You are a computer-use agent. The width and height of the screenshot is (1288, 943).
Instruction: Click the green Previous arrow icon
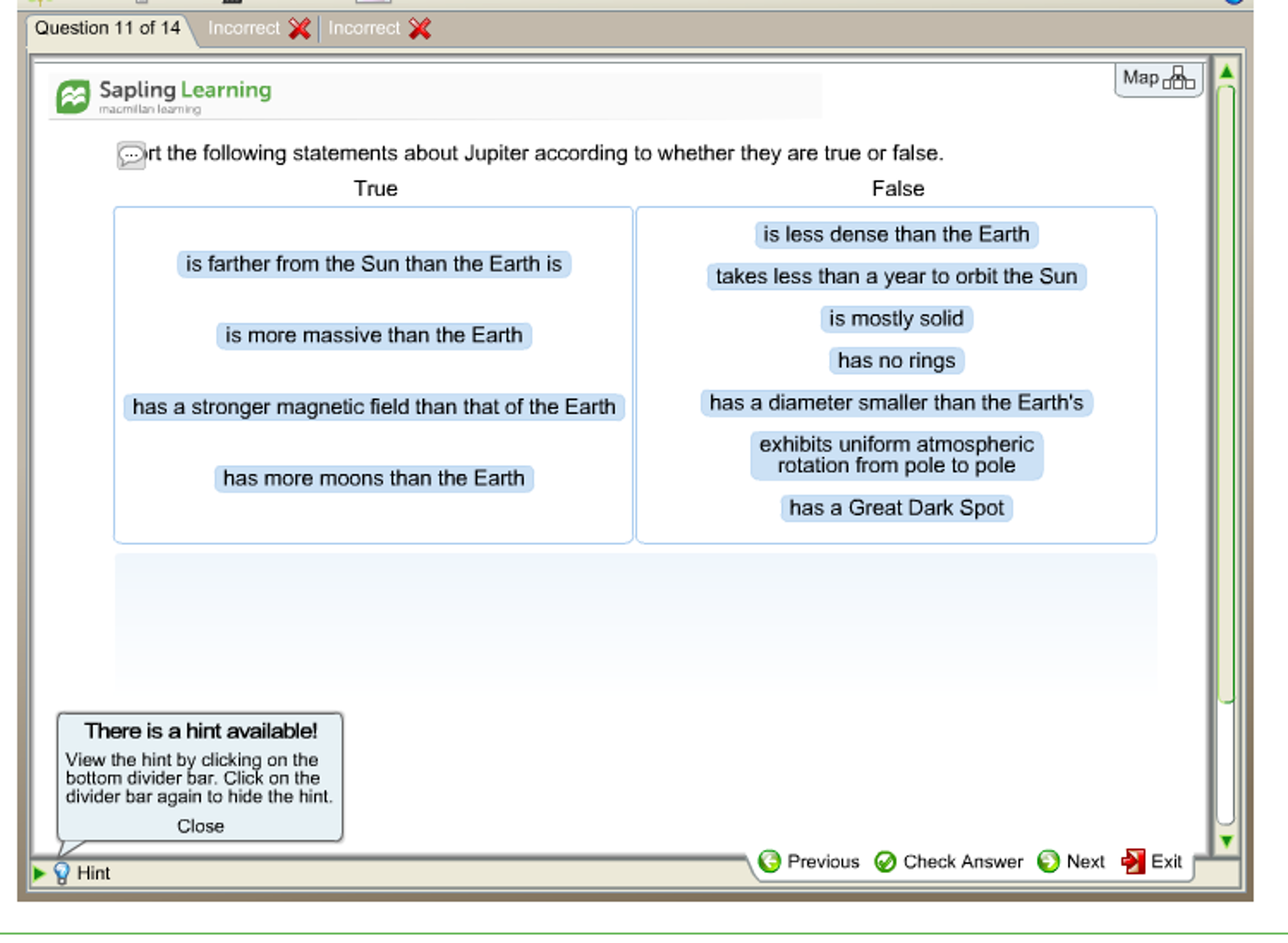[x=769, y=861]
